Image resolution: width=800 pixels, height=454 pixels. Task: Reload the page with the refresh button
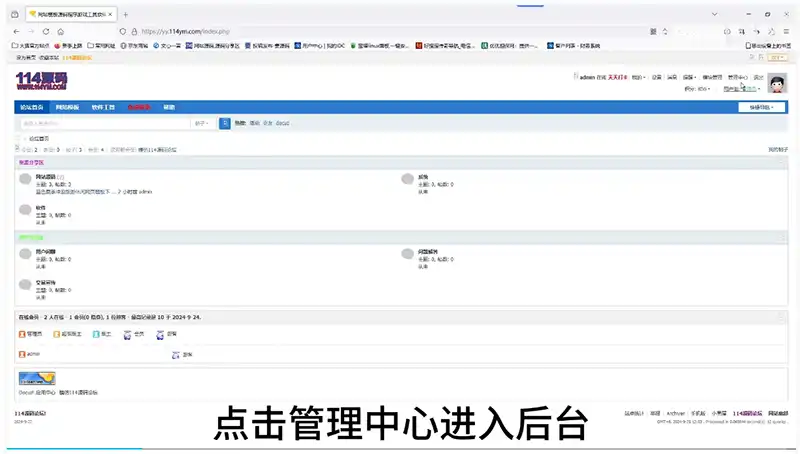(45, 31)
